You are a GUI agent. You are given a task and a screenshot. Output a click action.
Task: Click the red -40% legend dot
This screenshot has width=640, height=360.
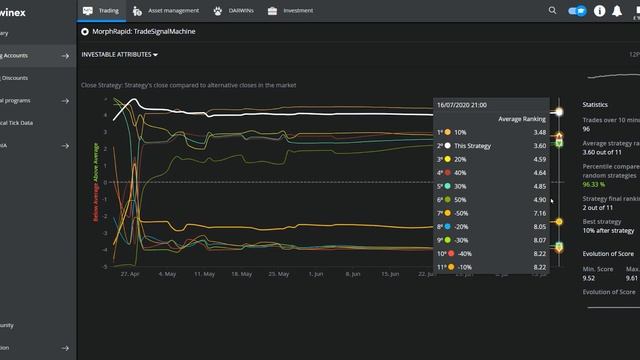[x=451, y=253]
